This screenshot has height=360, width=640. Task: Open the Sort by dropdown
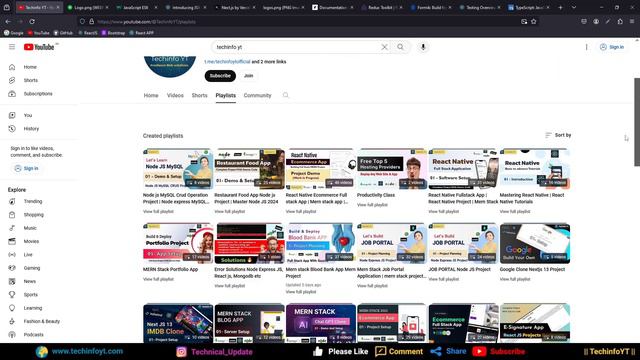[x=558, y=135]
